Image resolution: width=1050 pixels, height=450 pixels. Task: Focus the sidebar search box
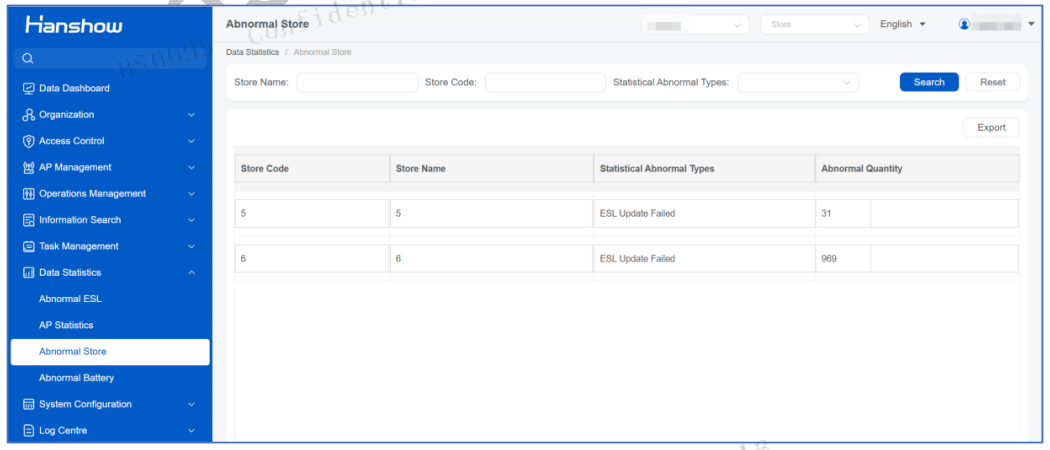[x=110, y=58]
